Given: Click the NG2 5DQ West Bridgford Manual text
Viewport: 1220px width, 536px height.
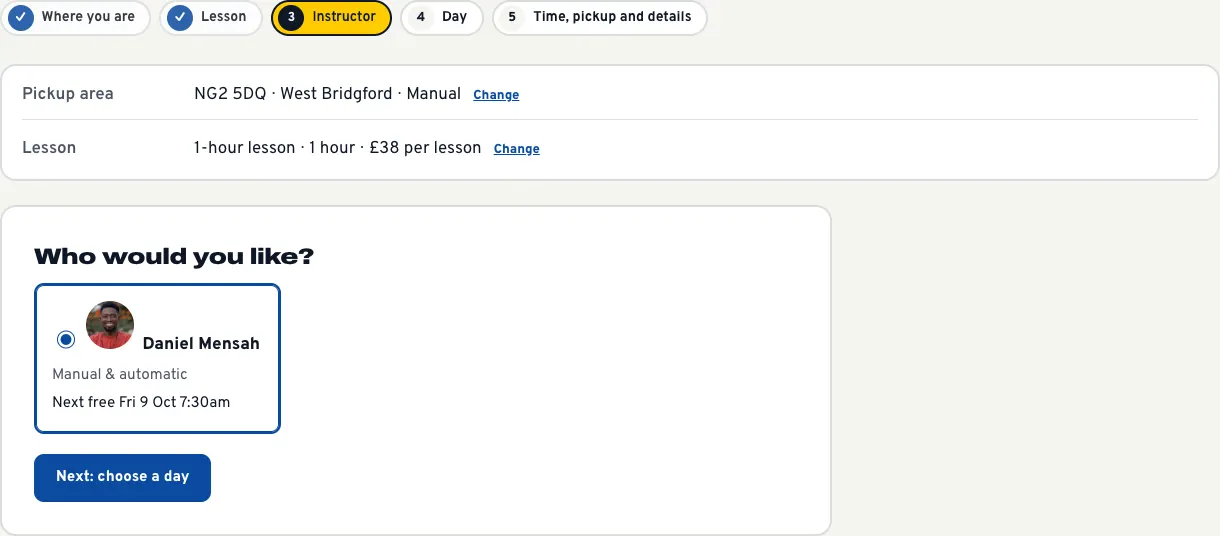Looking at the screenshot, I should (x=327, y=94).
